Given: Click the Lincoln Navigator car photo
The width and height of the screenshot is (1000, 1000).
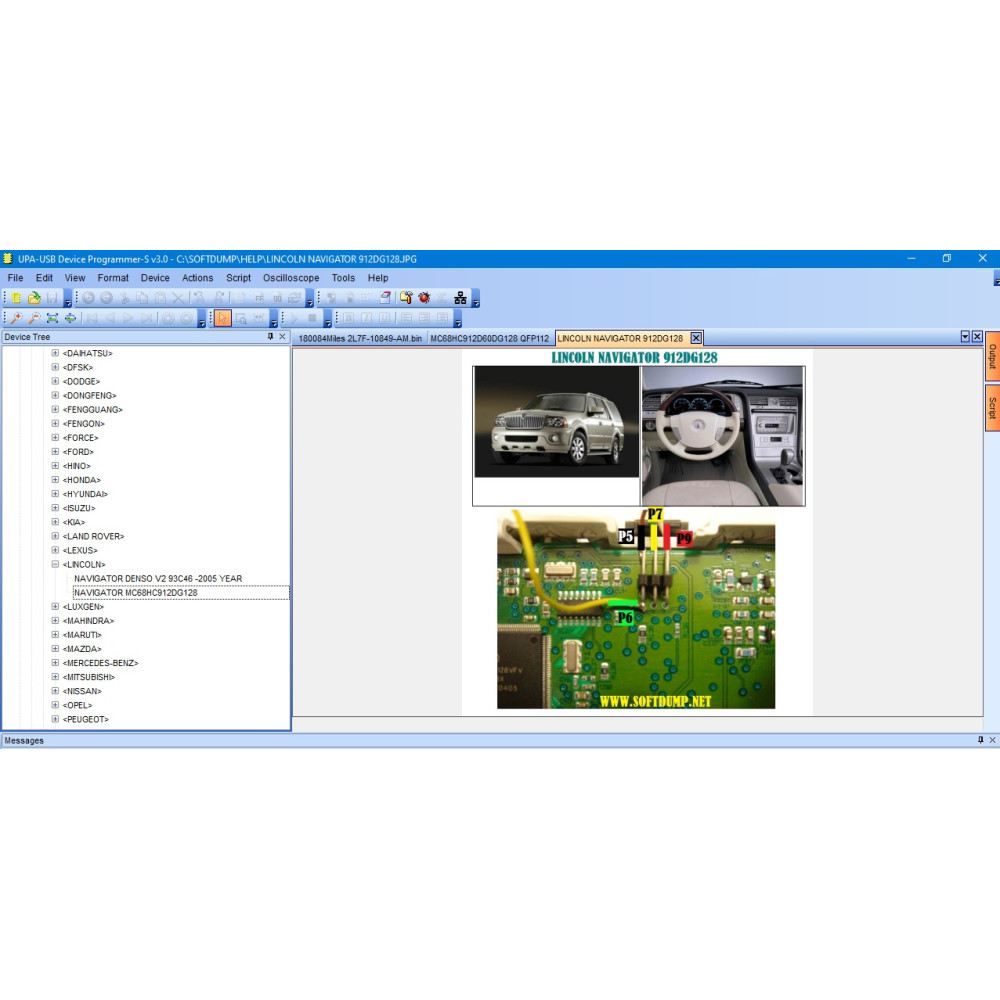Looking at the screenshot, I should (x=557, y=422).
